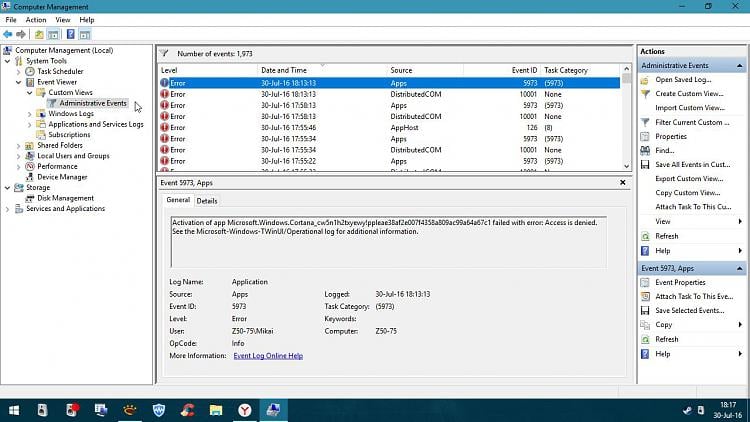Expand Services and Applications node
The image size is (750, 422).
pyautogui.click(x=7, y=209)
